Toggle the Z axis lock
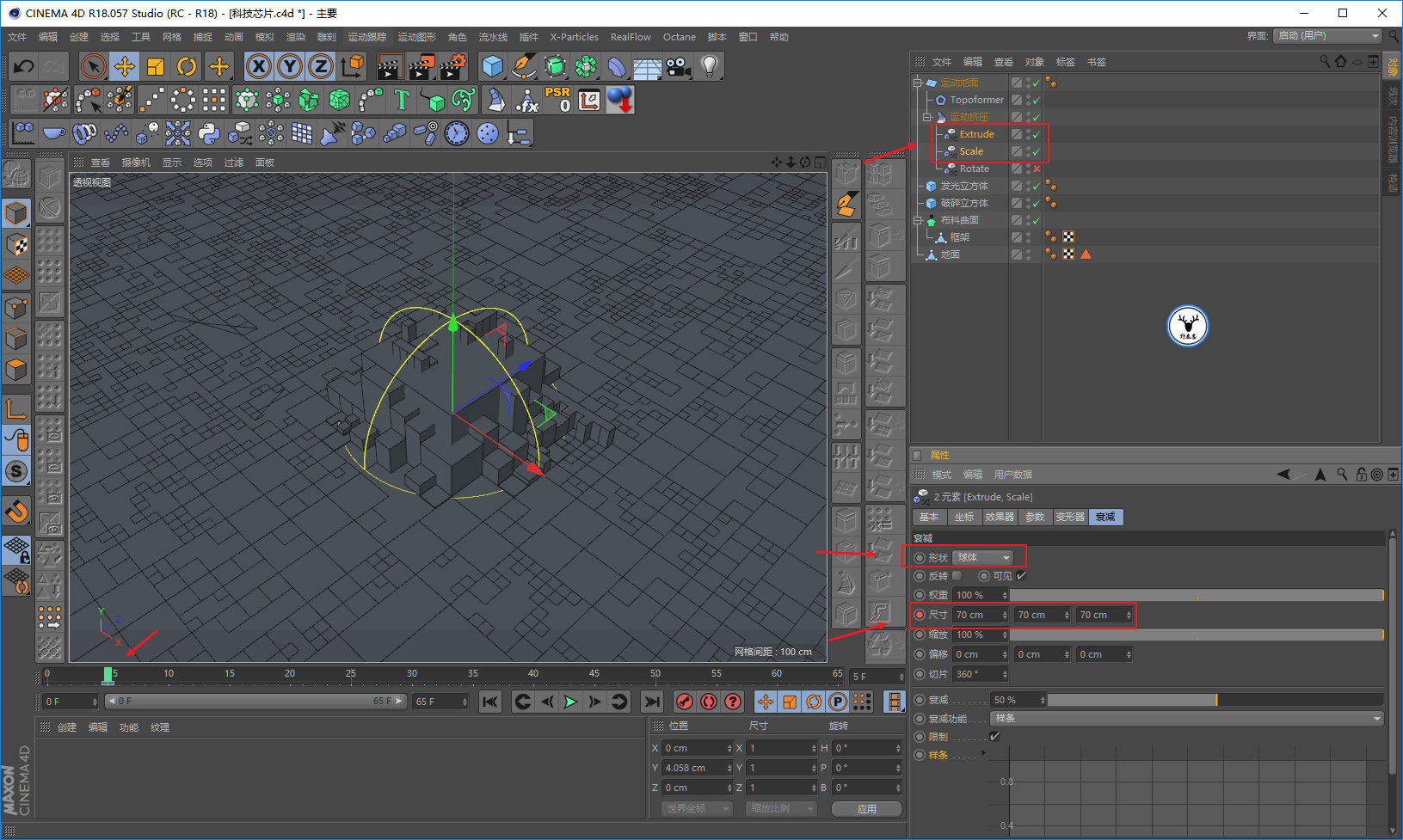This screenshot has height=840, width=1403. [x=321, y=66]
